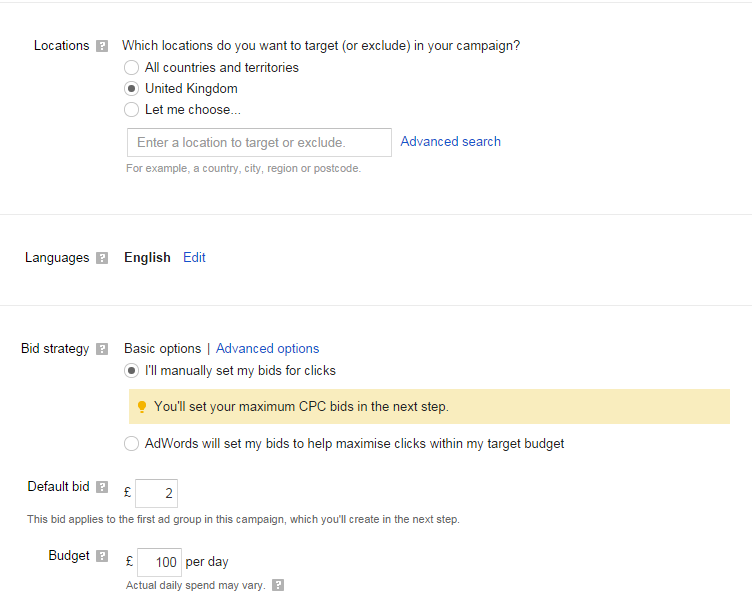
Task: Open the Languages help icon
Action: point(102,258)
